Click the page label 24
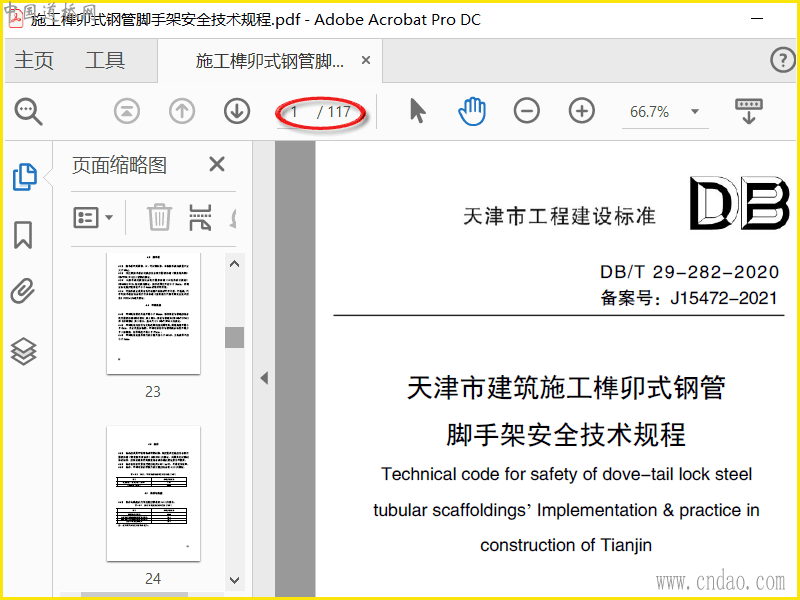Screen dimensions: 800x600 153,579
